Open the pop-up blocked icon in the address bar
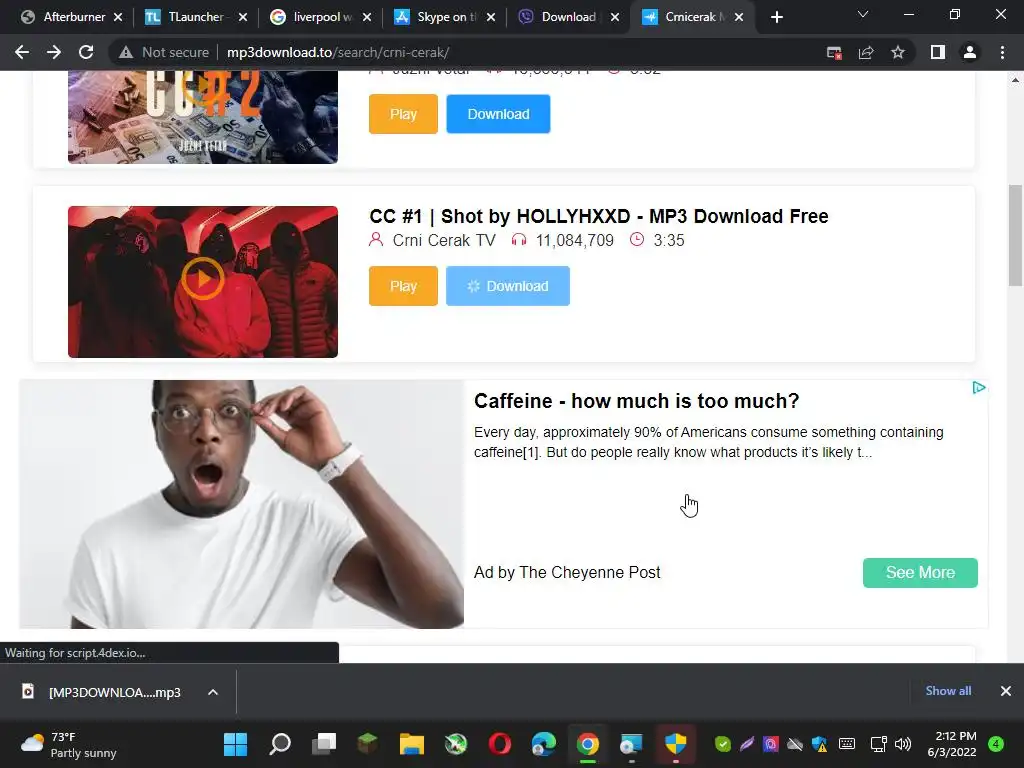This screenshot has height=768, width=1024. [x=834, y=52]
